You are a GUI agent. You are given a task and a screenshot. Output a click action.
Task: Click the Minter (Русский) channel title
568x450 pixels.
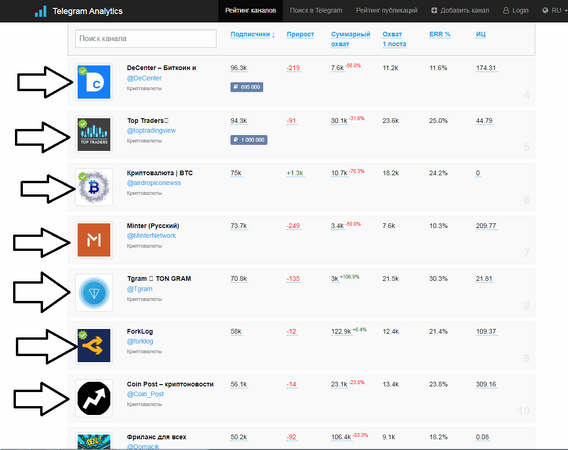(x=153, y=226)
